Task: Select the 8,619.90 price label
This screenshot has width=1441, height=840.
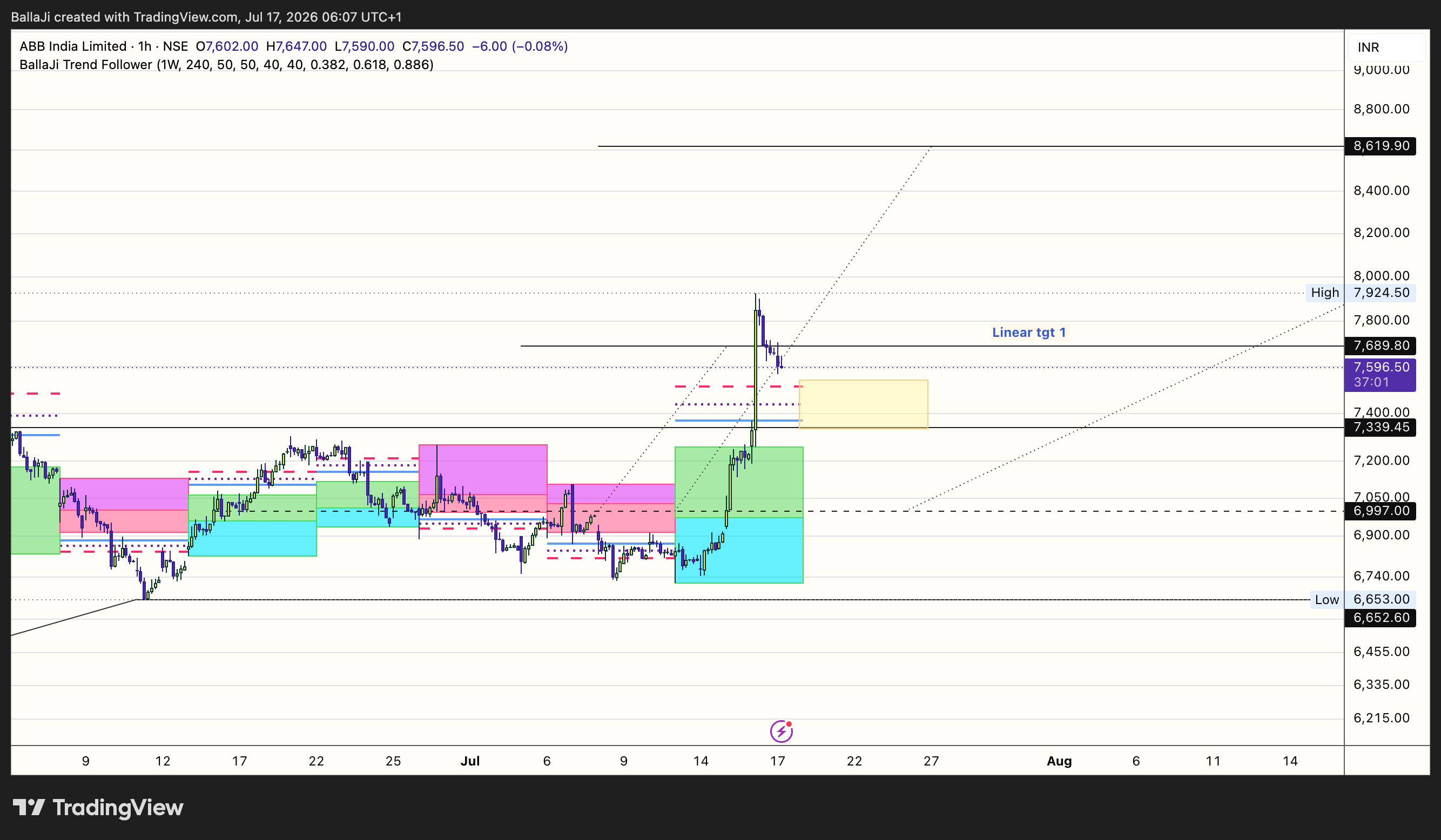Action: [x=1381, y=146]
